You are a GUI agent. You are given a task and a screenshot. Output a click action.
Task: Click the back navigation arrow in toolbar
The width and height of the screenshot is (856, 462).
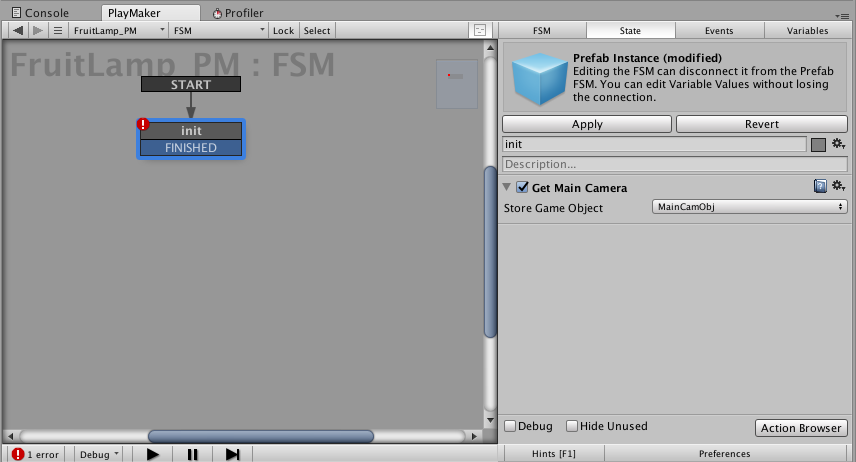coord(17,31)
